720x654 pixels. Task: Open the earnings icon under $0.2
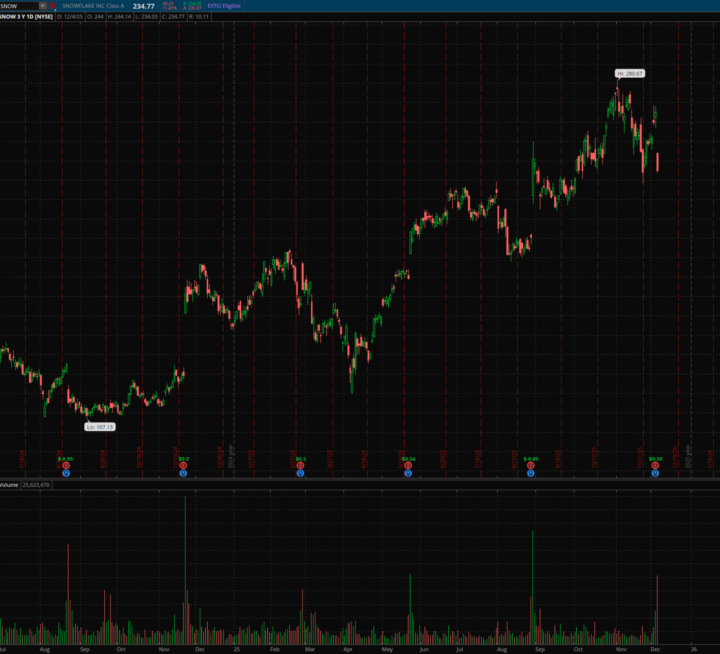183,466
